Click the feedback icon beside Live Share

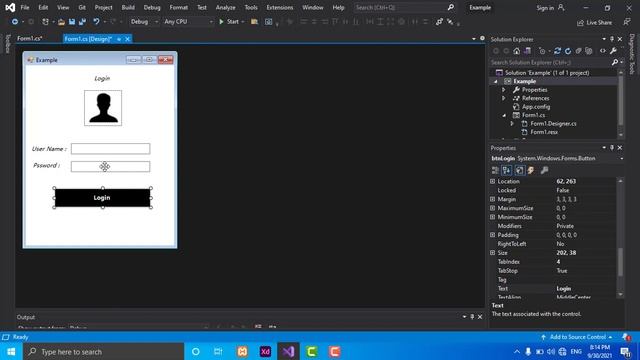coord(627,22)
